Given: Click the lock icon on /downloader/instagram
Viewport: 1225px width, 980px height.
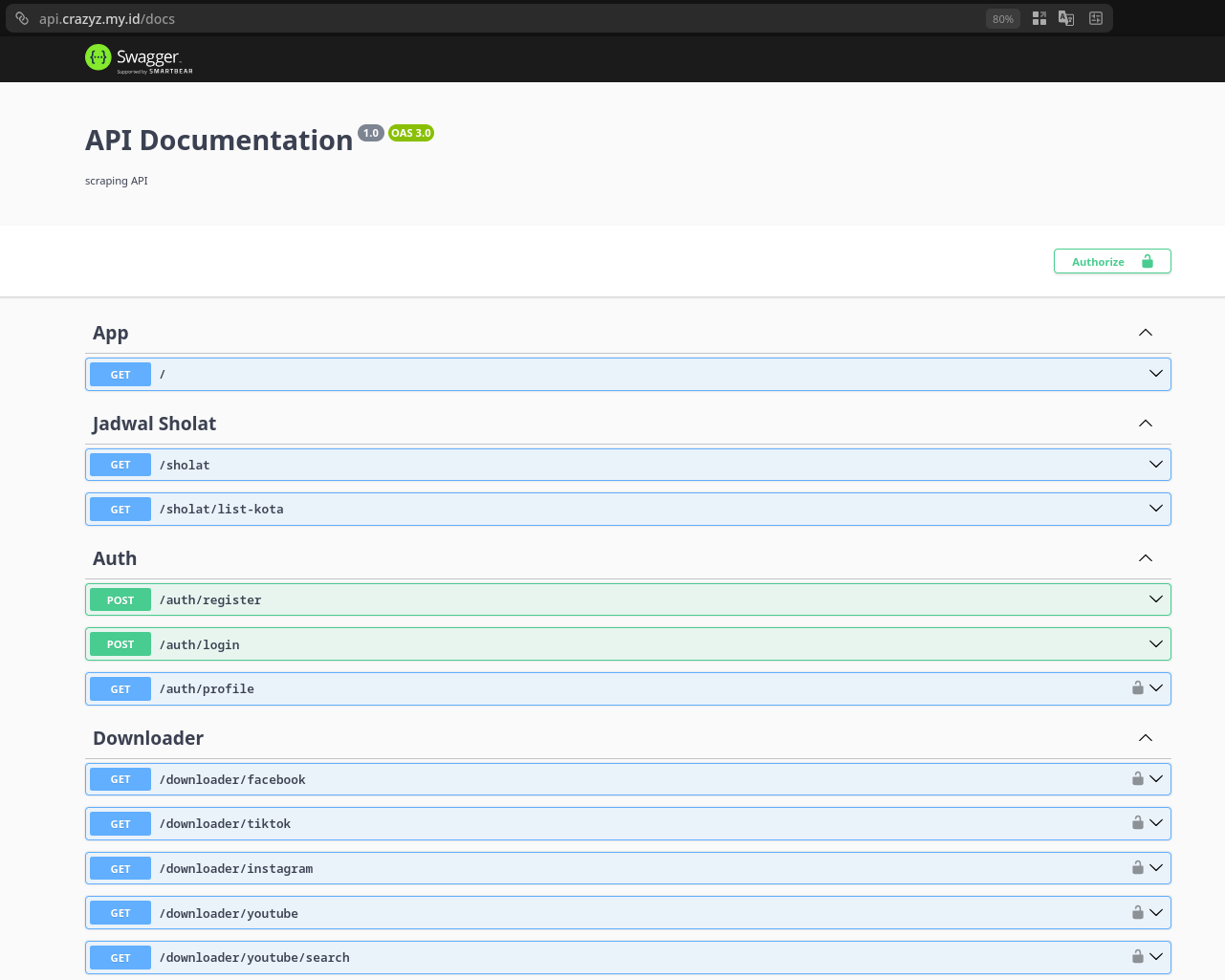Looking at the screenshot, I should click(x=1138, y=868).
